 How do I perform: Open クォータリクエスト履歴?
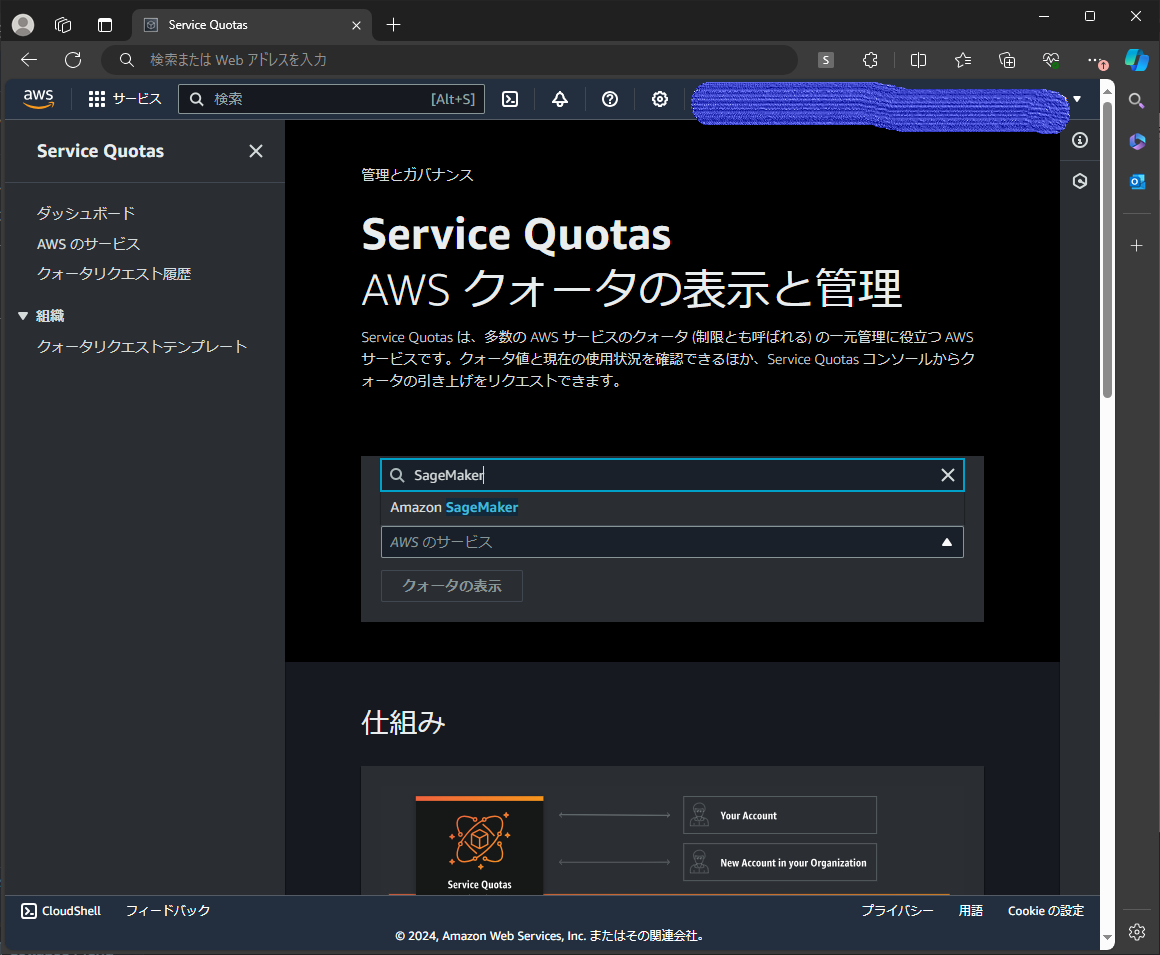pos(114,274)
